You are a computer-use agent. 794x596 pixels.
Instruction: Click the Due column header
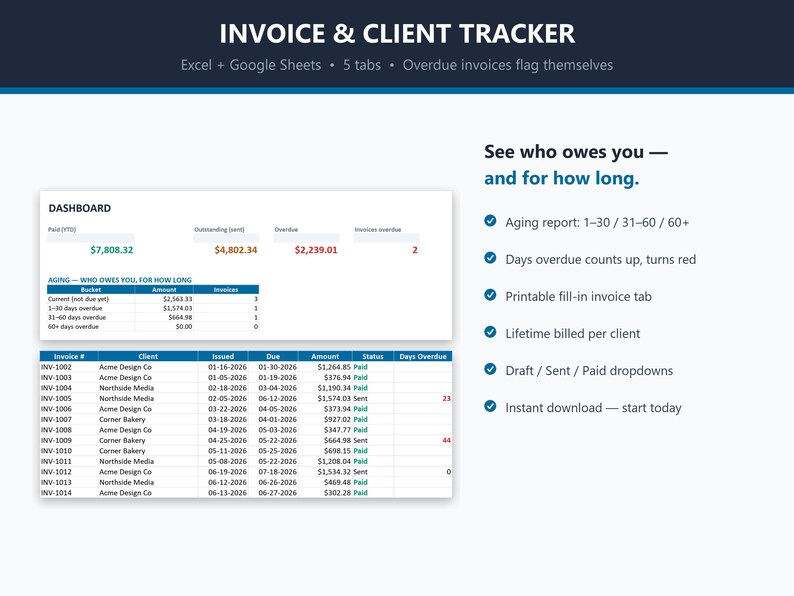click(273, 356)
